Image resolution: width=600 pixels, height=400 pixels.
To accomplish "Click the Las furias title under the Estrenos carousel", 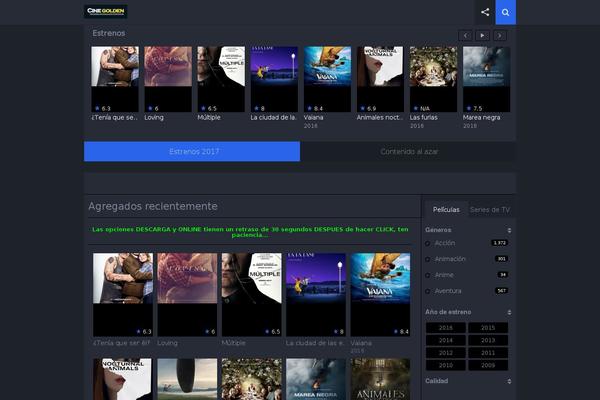I will [424, 118].
